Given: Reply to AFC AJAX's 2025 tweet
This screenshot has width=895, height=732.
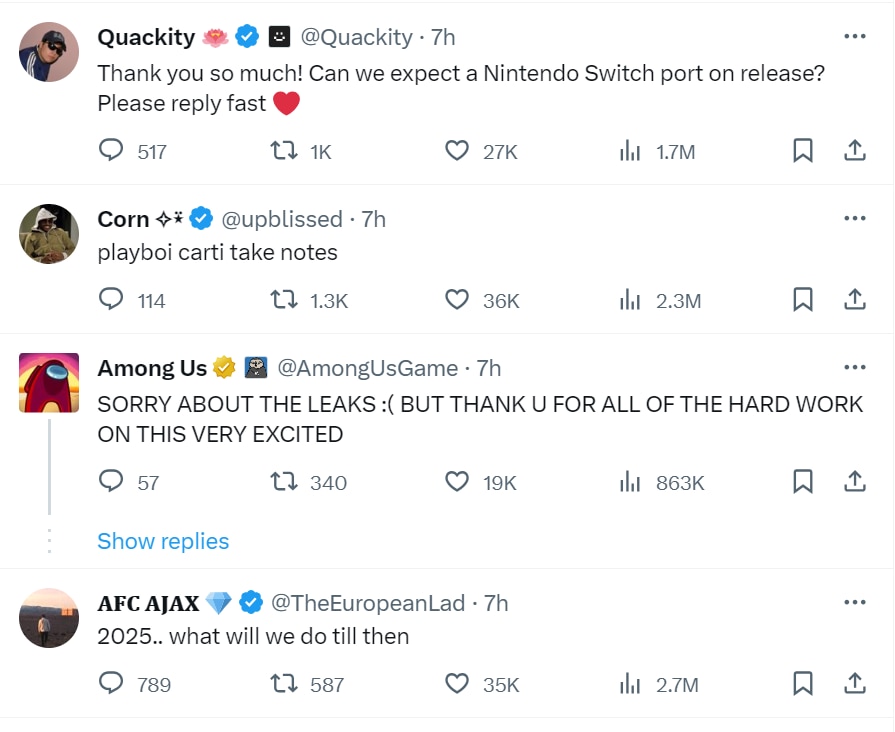Looking at the screenshot, I should pyautogui.click(x=111, y=684).
